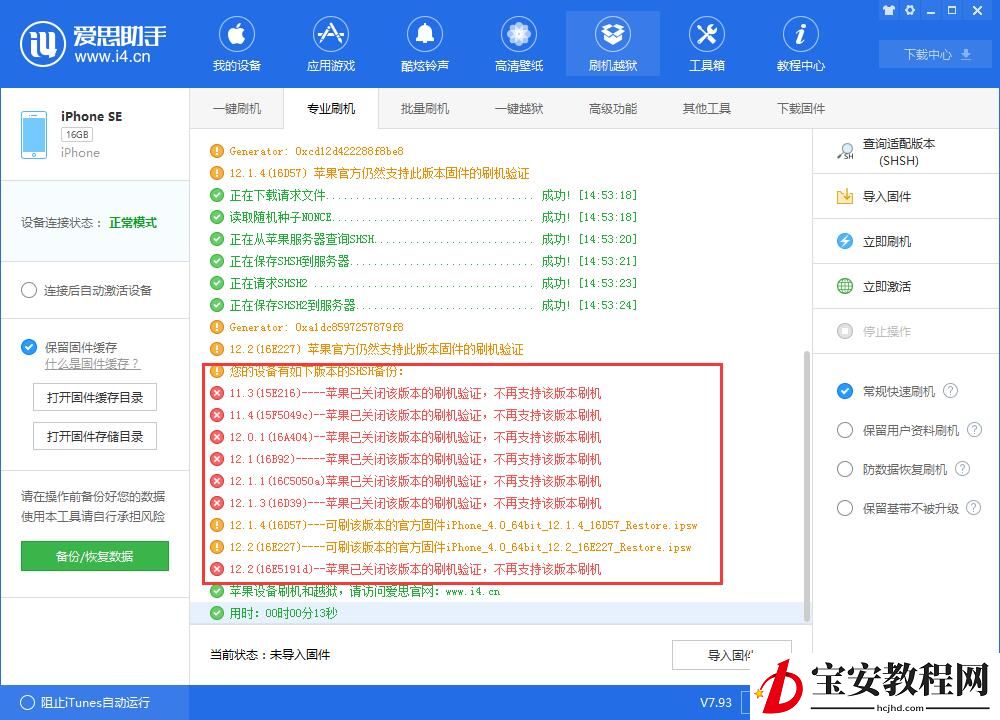Switch to 下载固件 tab

[801, 108]
